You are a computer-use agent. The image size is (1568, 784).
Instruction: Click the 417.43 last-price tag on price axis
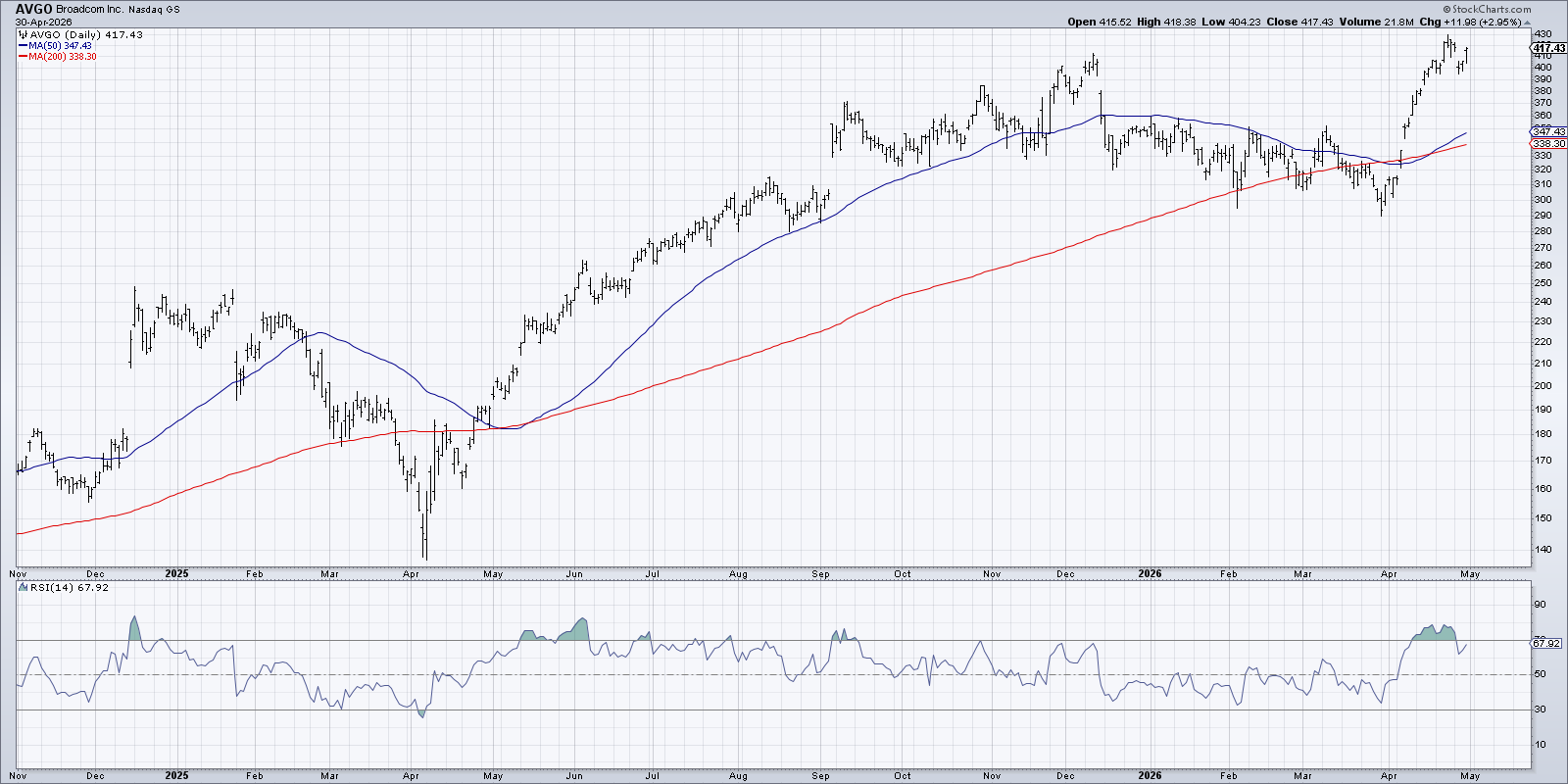click(1548, 48)
